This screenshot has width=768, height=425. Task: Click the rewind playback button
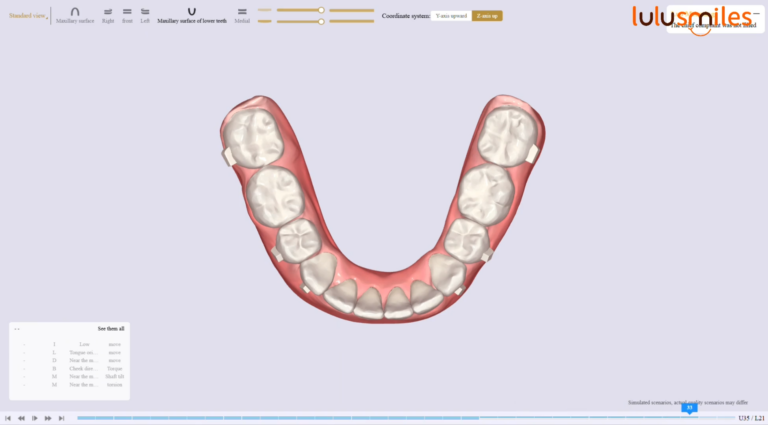(21, 418)
